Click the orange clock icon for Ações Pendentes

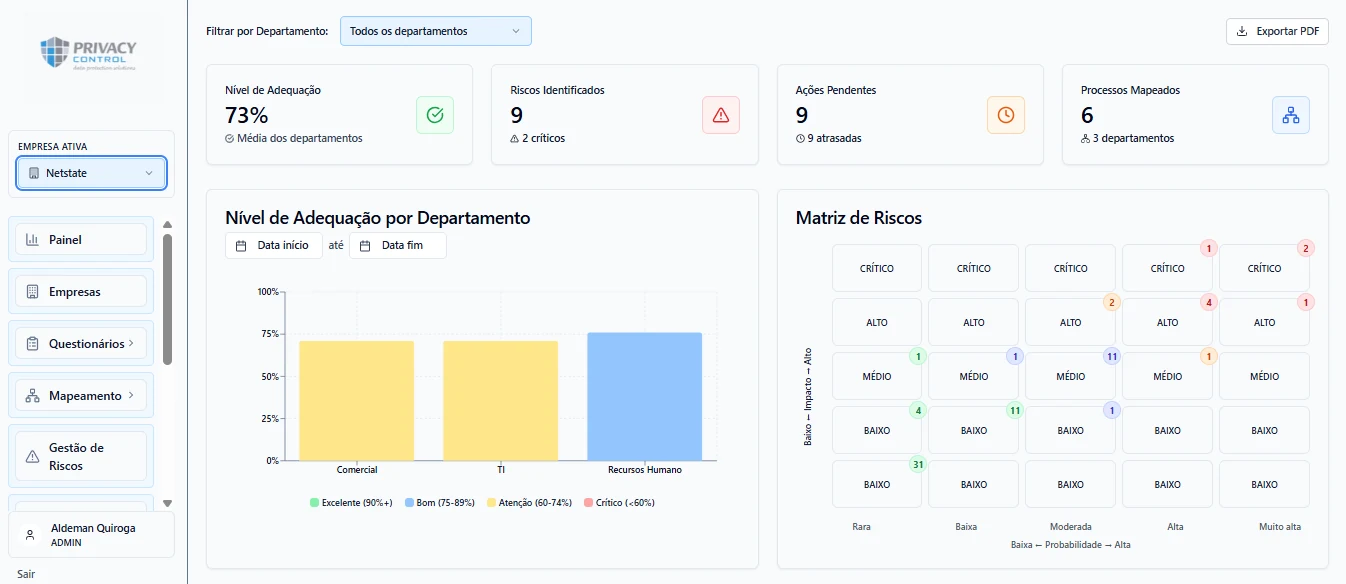pos(1006,115)
